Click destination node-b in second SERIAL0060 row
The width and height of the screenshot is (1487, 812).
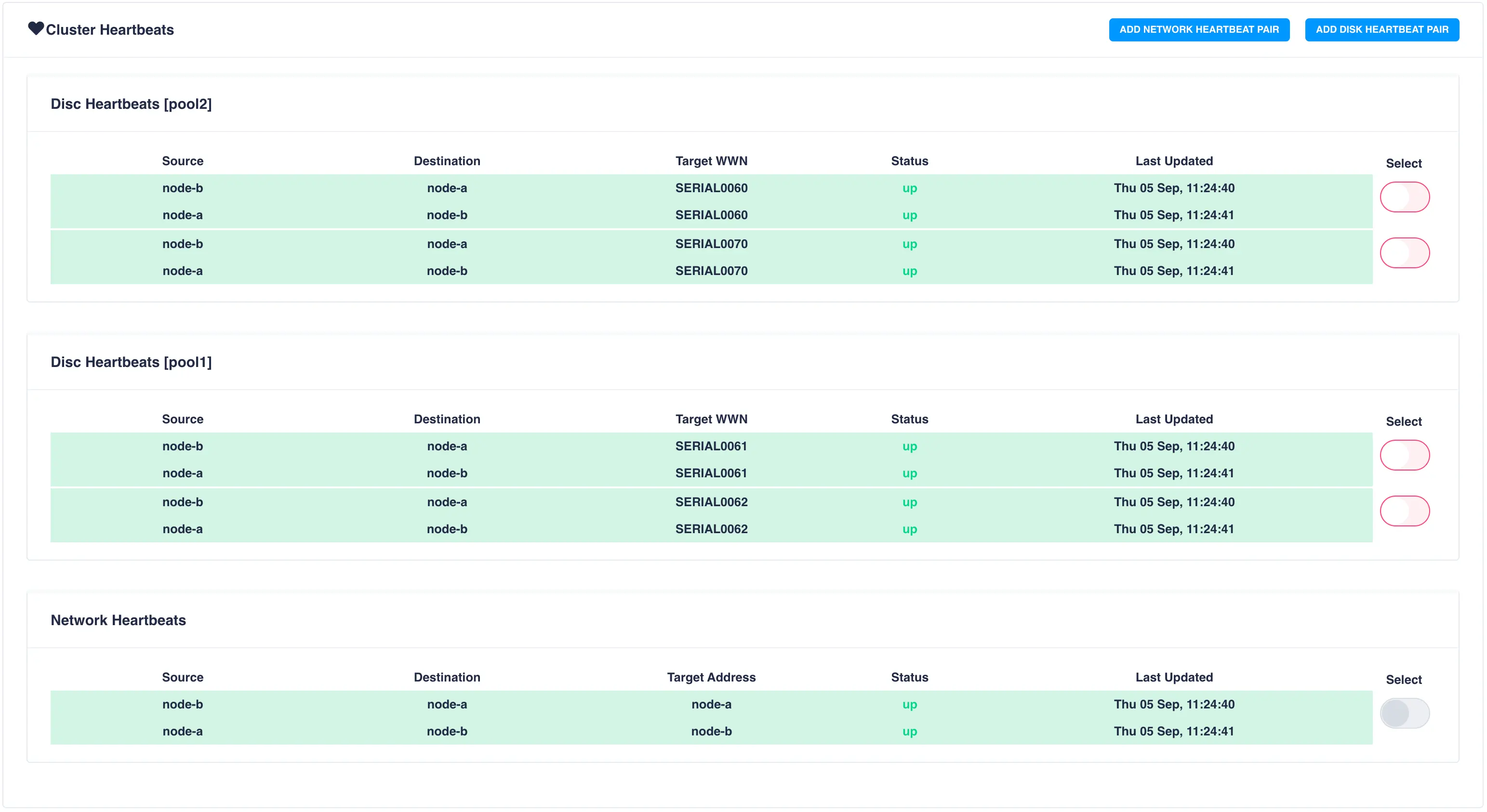[x=447, y=215]
